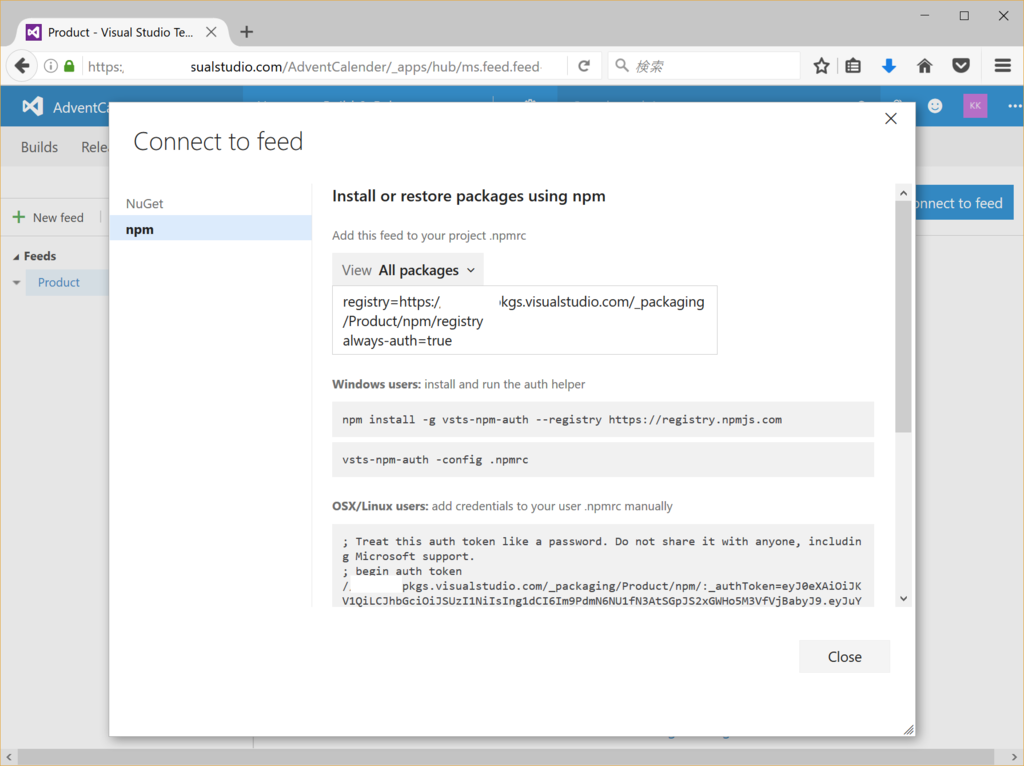Click vsts-npm-auth -config .npmrc command
The height and width of the screenshot is (766, 1024).
click(x=603, y=460)
